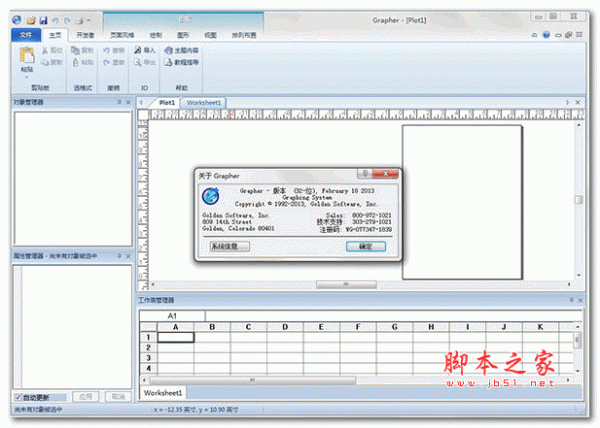Click the About dialog help question button

(x=365, y=174)
